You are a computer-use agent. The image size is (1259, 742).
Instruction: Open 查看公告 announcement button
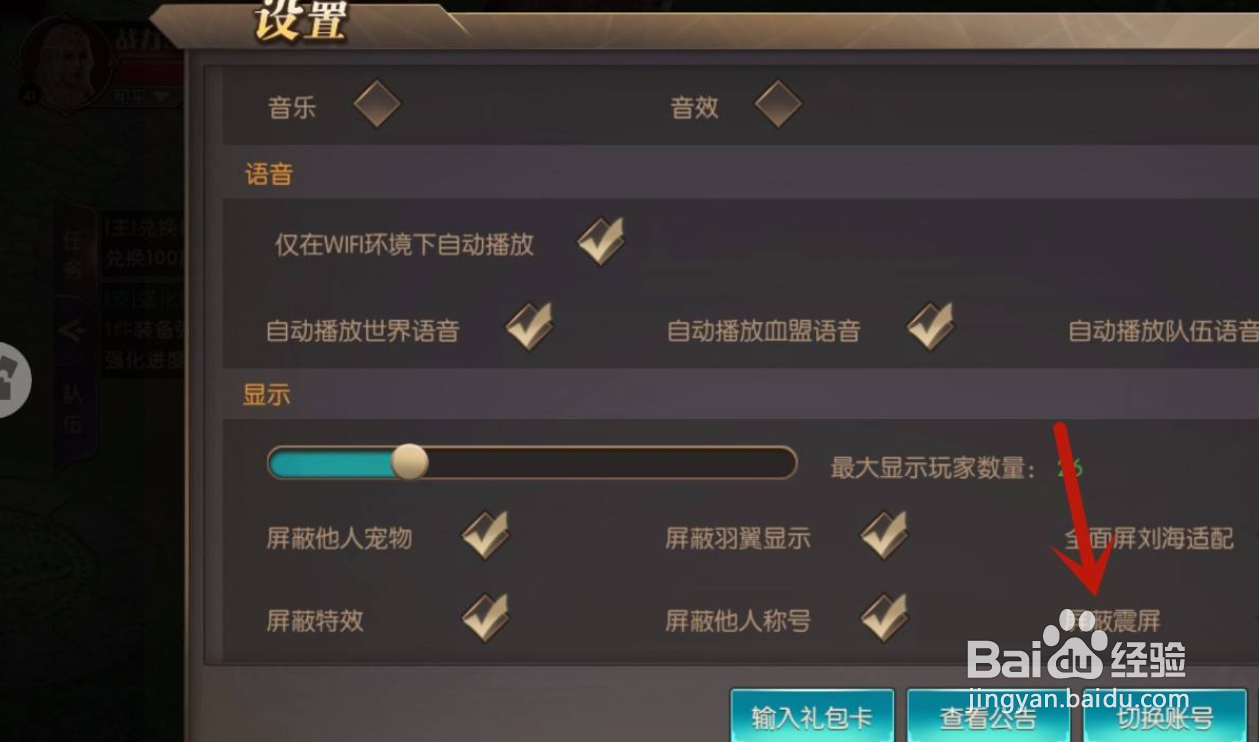click(x=988, y=715)
